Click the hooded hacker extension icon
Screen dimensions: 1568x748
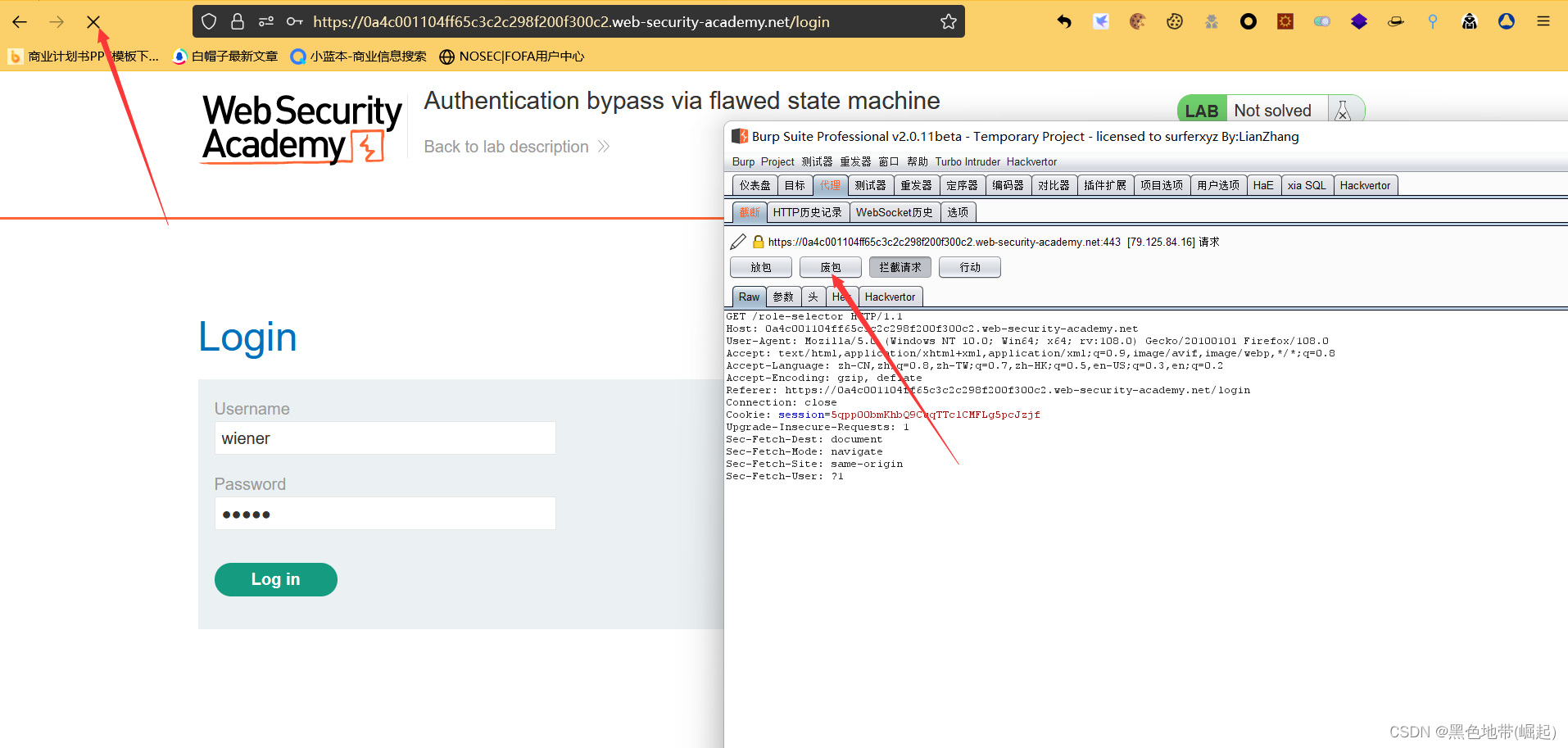coord(1470,21)
